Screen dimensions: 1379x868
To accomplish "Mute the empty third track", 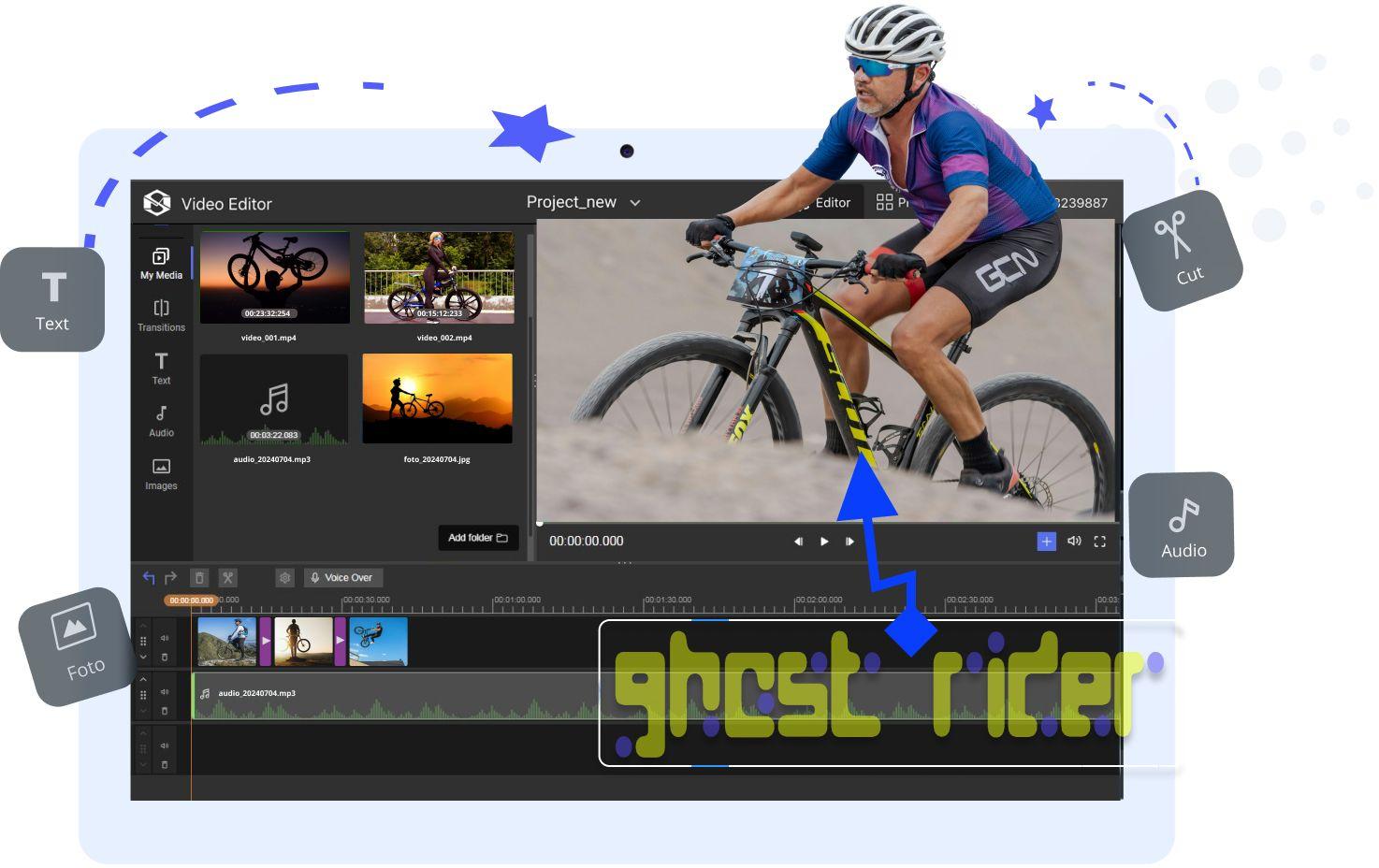I will 165,745.
